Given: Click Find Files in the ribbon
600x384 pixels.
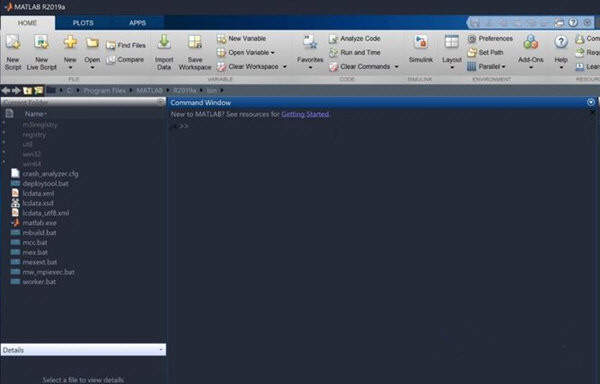Looking at the screenshot, I should 126,45.
